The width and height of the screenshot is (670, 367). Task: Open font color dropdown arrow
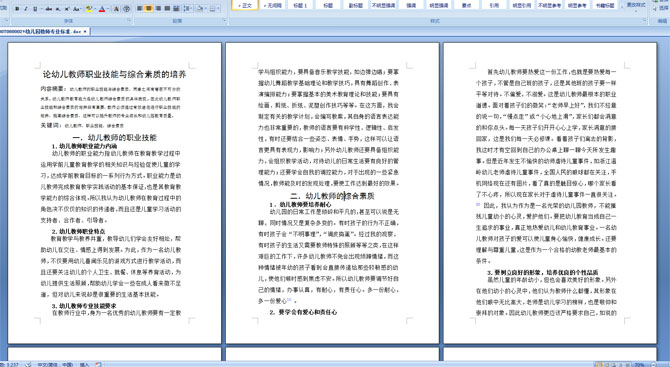click(108, 9)
